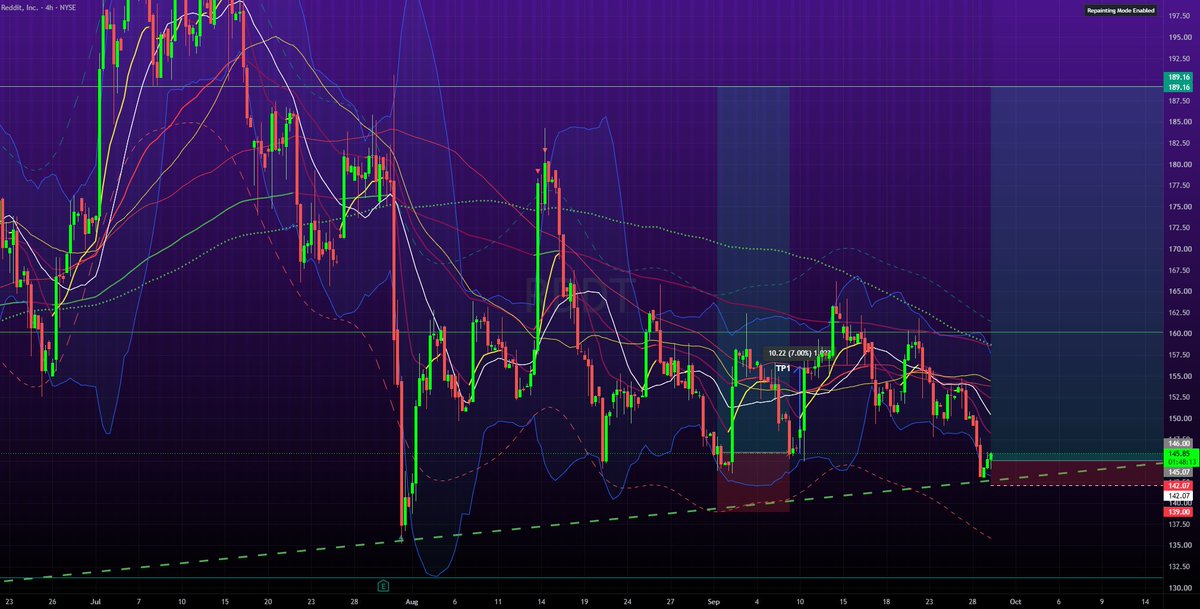Select the TP1 label on the chart
The width and height of the screenshot is (1200, 609).
(x=784, y=369)
